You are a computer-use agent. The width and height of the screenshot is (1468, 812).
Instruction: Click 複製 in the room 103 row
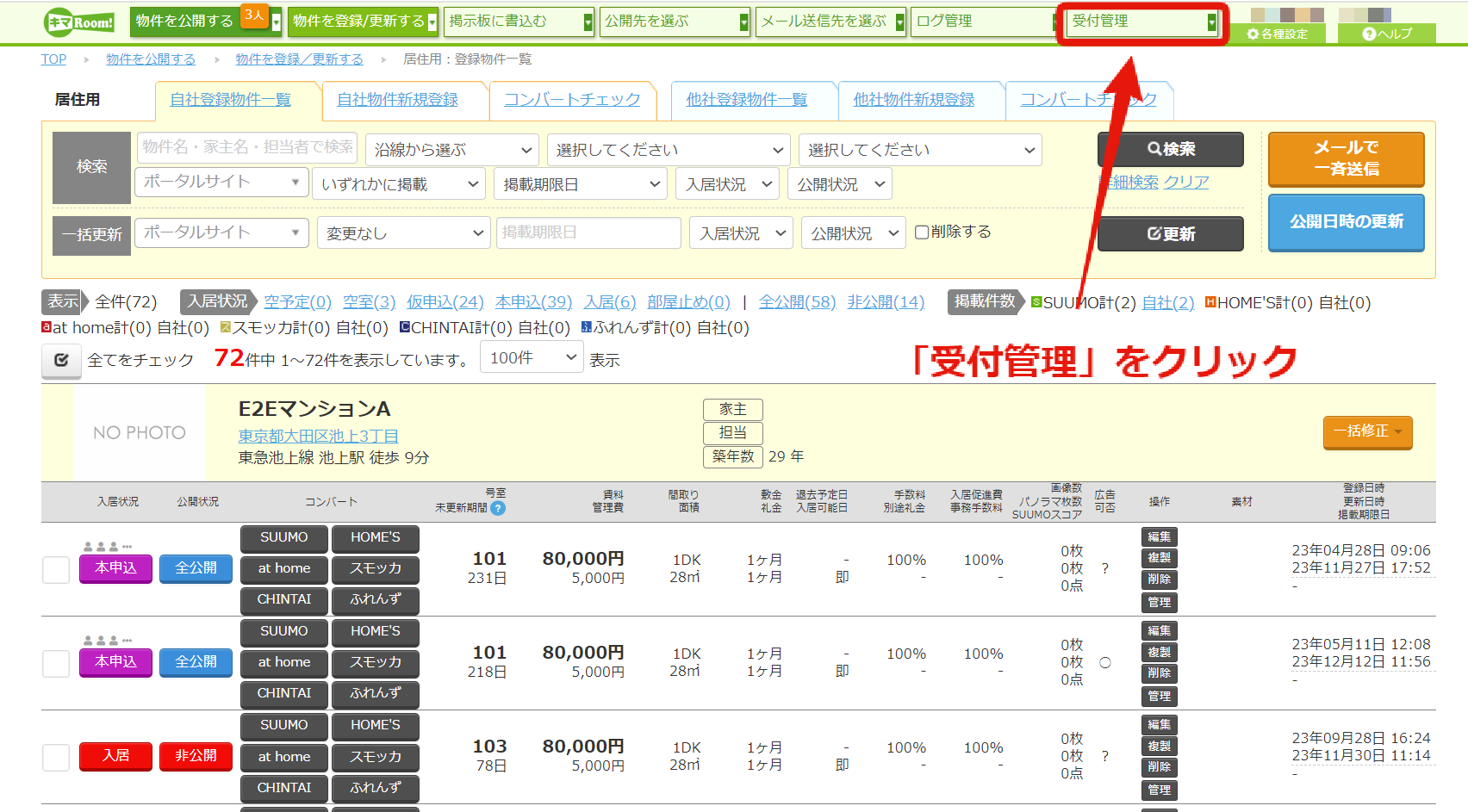tap(1159, 746)
